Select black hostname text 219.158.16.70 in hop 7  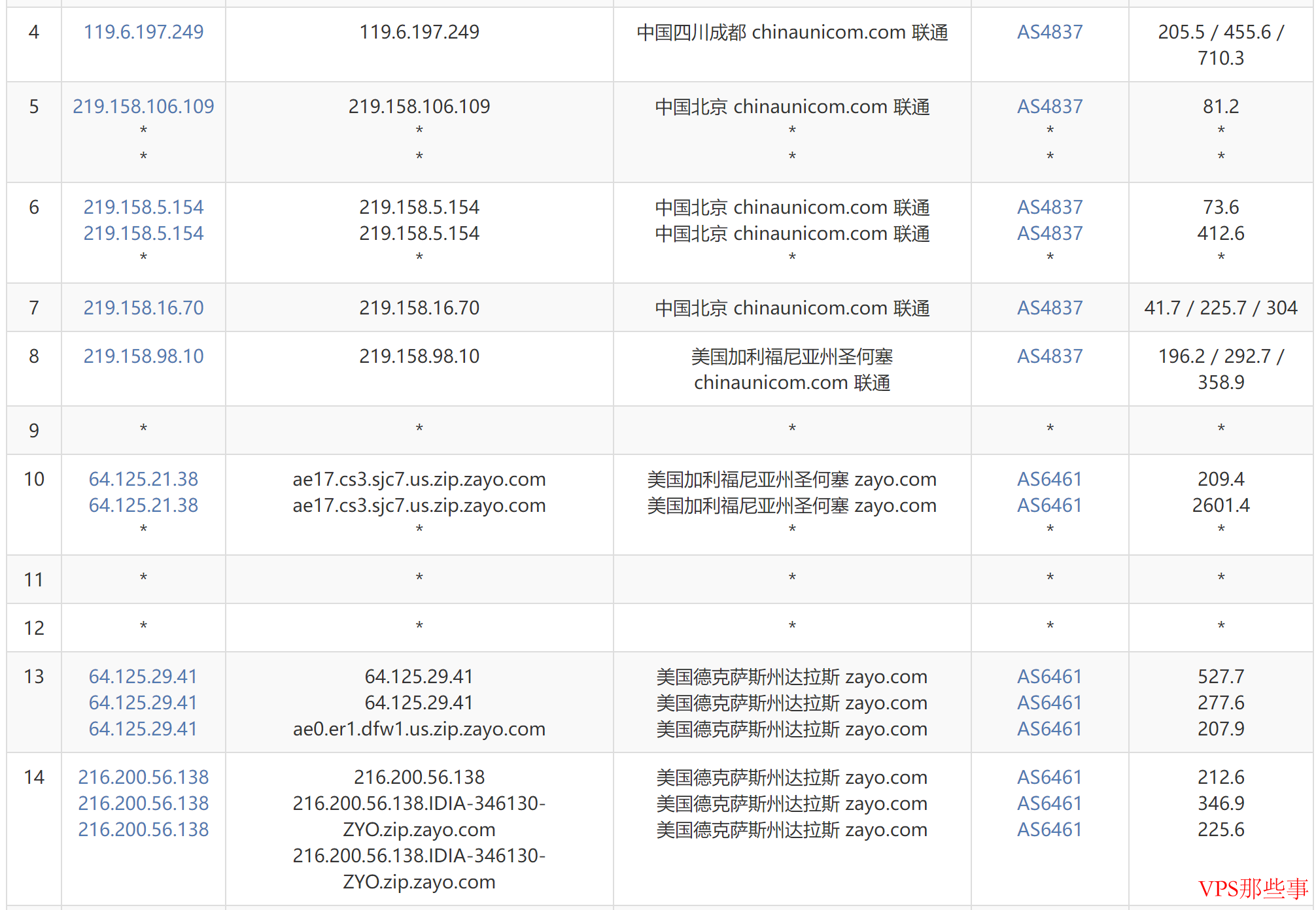click(419, 308)
